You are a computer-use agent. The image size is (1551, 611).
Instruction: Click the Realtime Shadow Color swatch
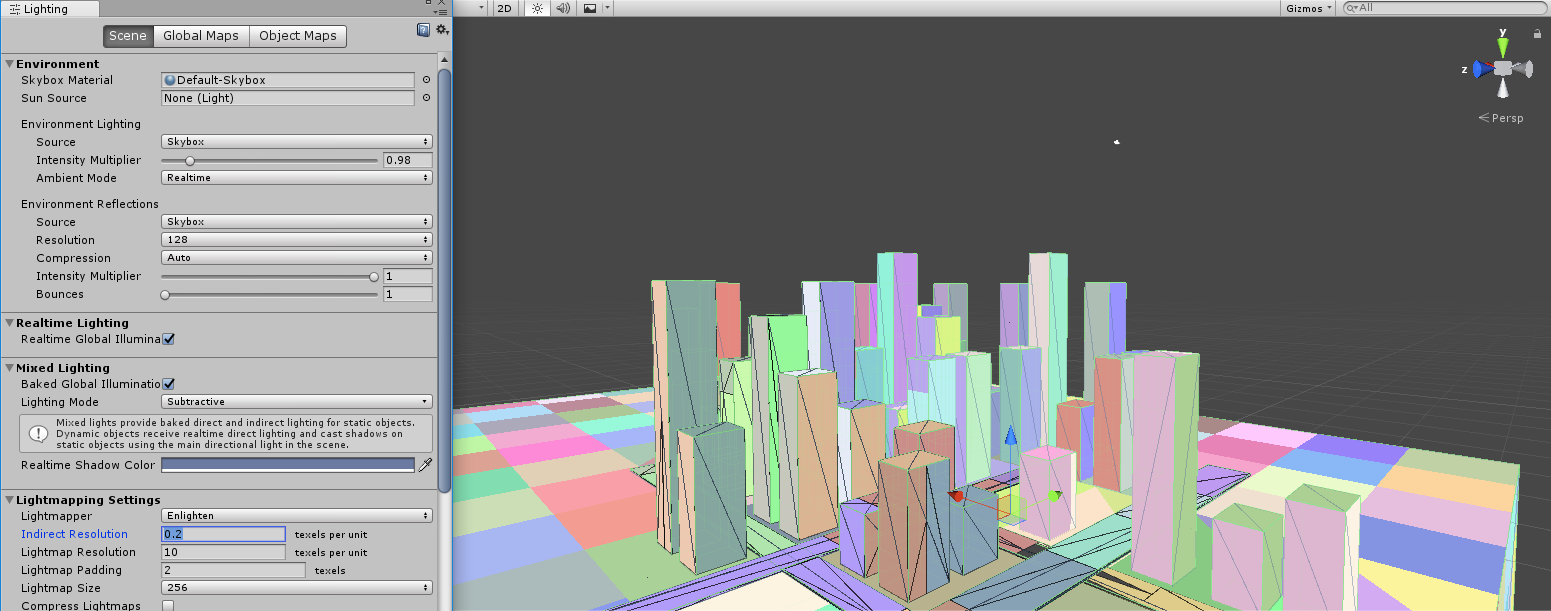click(x=288, y=465)
